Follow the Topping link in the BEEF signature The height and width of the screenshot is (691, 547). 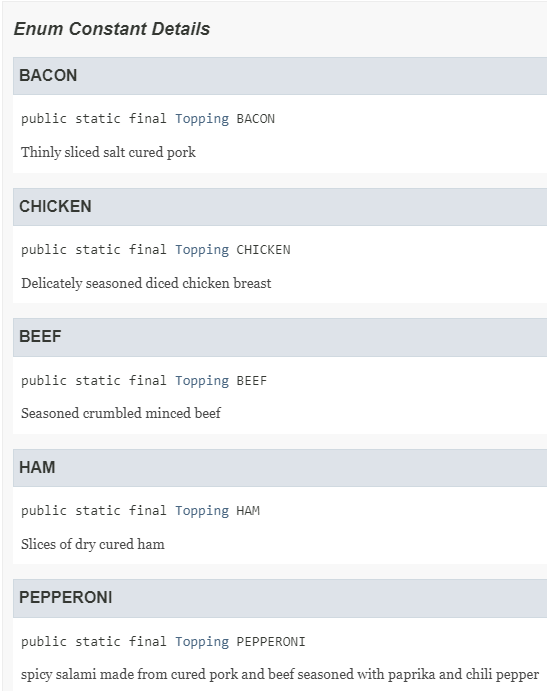202,381
